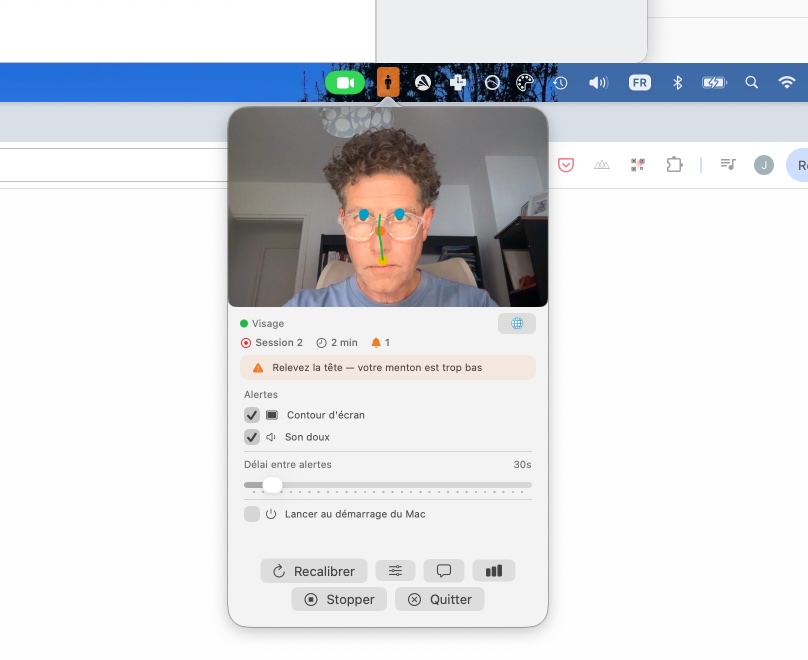The width and height of the screenshot is (808, 660).
Task: Open Time Machine from the menu bar
Action: point(560,82)
